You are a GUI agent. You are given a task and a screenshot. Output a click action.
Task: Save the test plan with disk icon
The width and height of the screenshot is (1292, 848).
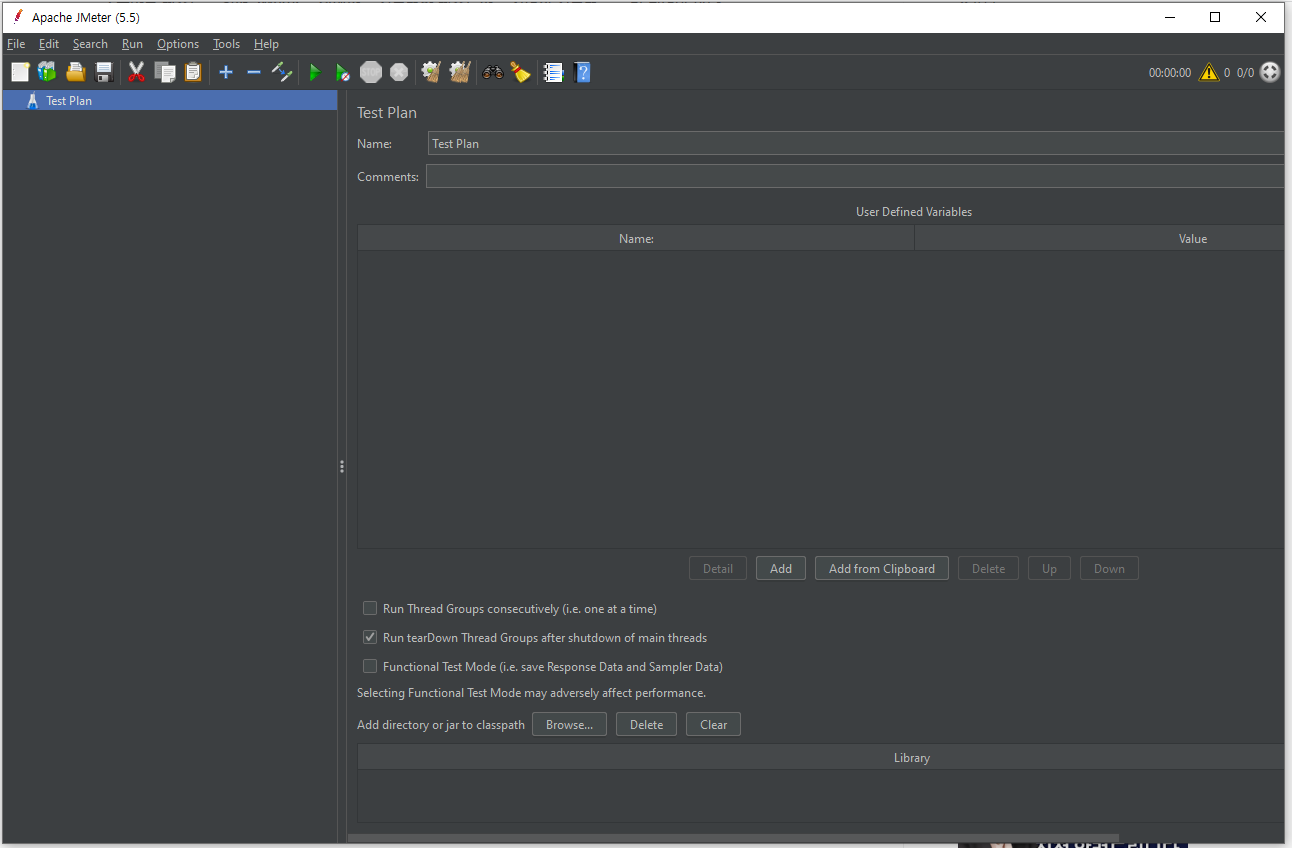click(103, 72)
